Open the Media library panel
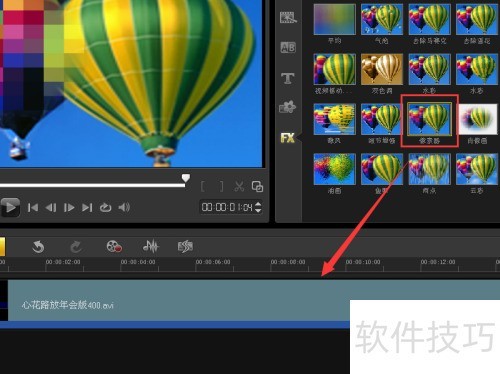The height and width of the screenshot is (374, 500). click(x=288, y=17)
